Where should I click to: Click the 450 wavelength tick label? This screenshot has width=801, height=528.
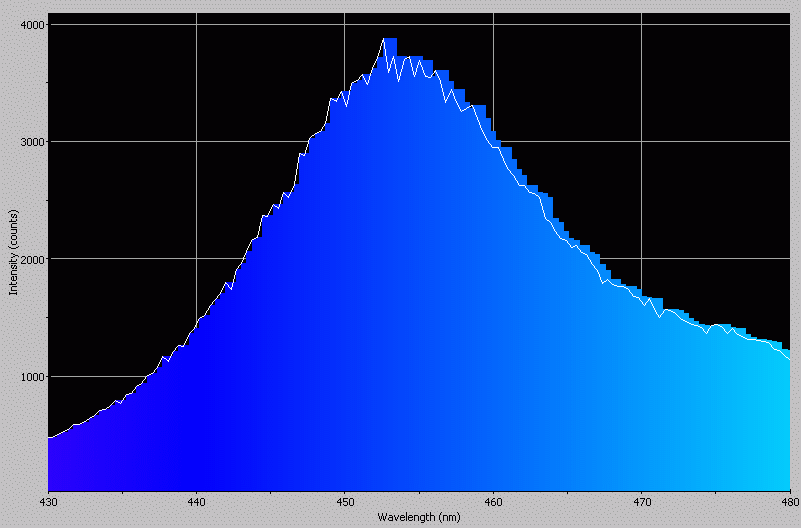pyautogui.click(x=345, y=503)
